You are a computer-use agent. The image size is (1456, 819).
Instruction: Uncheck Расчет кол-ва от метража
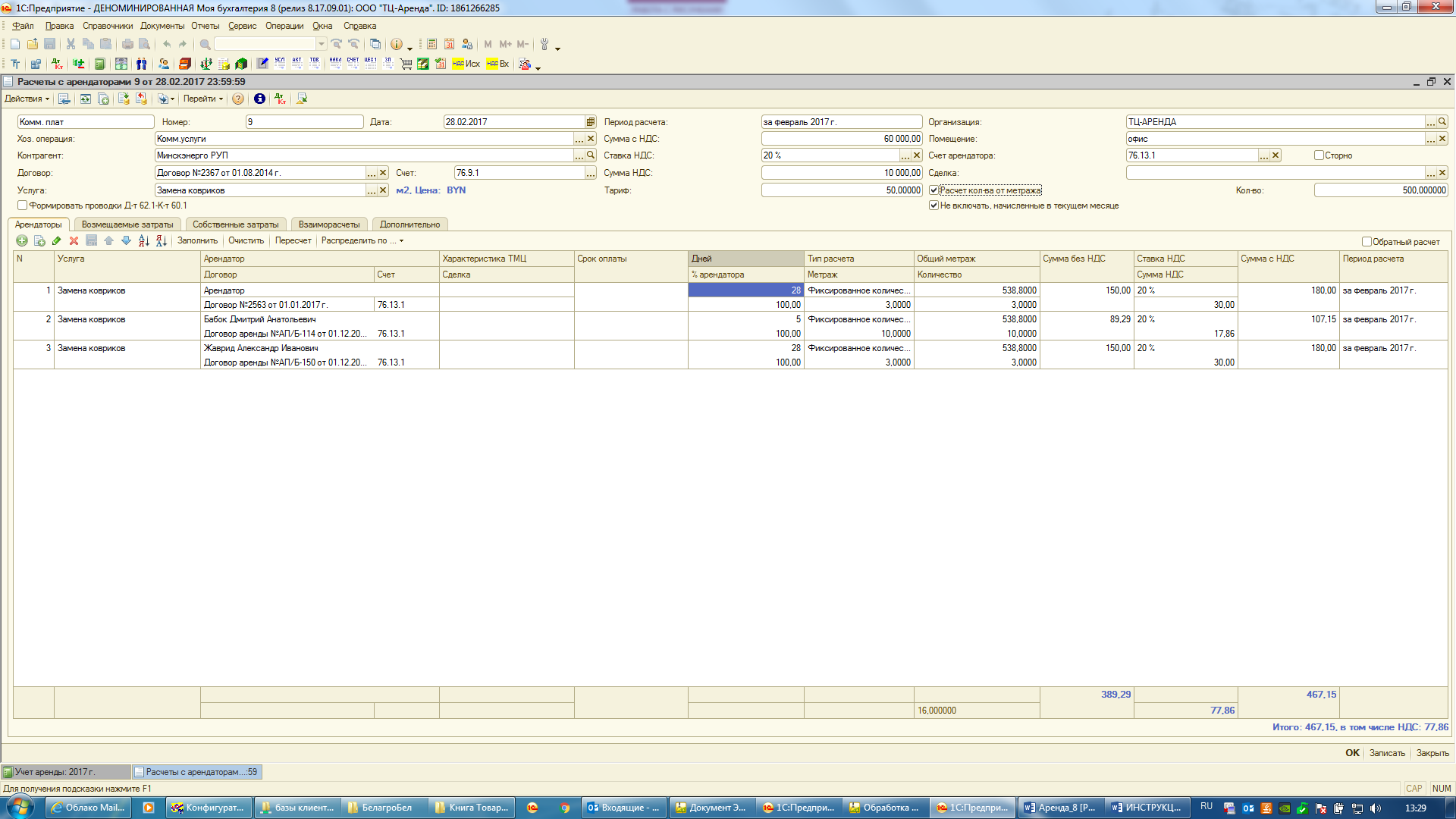coord(934,190)
